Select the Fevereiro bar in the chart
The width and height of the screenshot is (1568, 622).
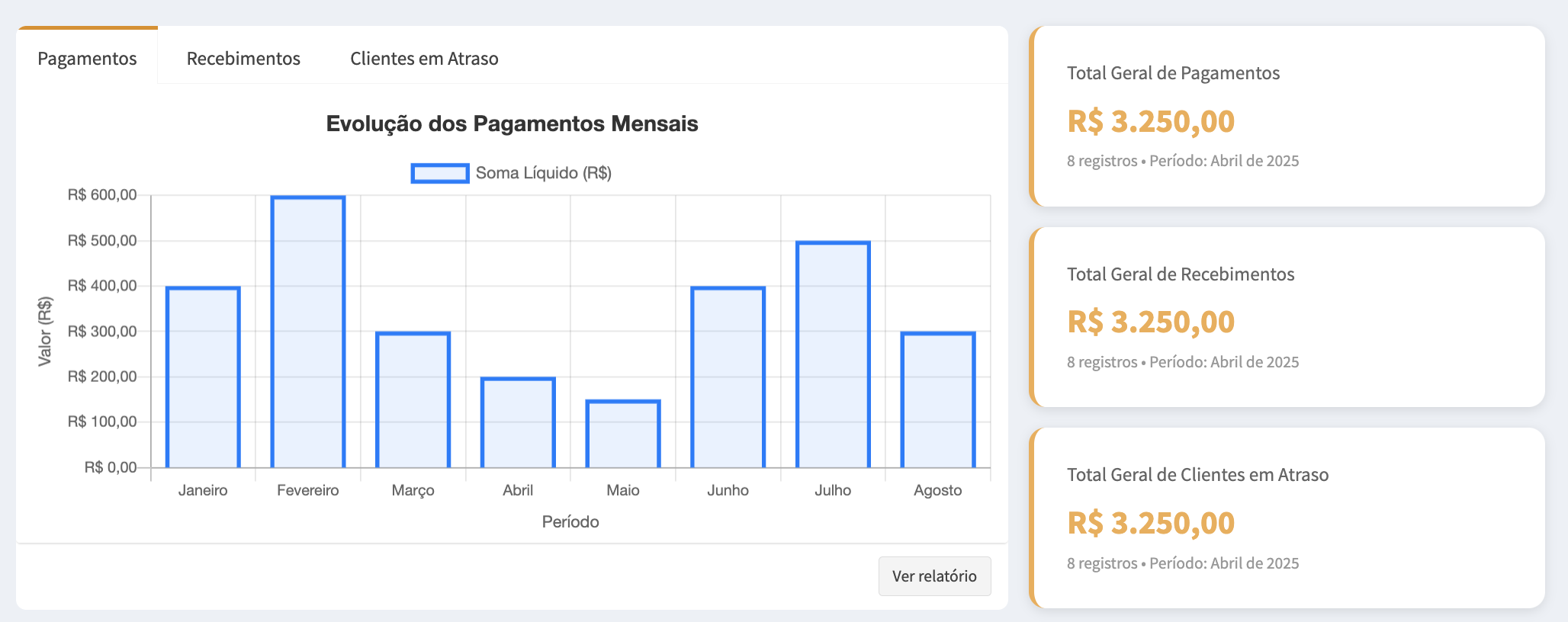(308, 332)
